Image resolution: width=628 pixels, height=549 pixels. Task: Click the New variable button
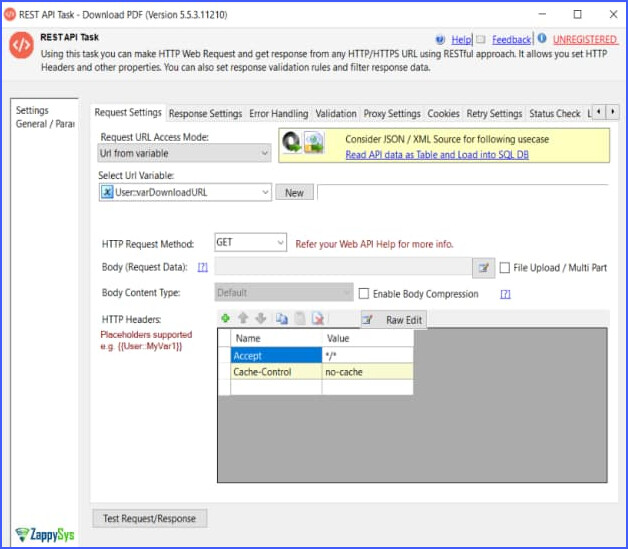(294, 193)
